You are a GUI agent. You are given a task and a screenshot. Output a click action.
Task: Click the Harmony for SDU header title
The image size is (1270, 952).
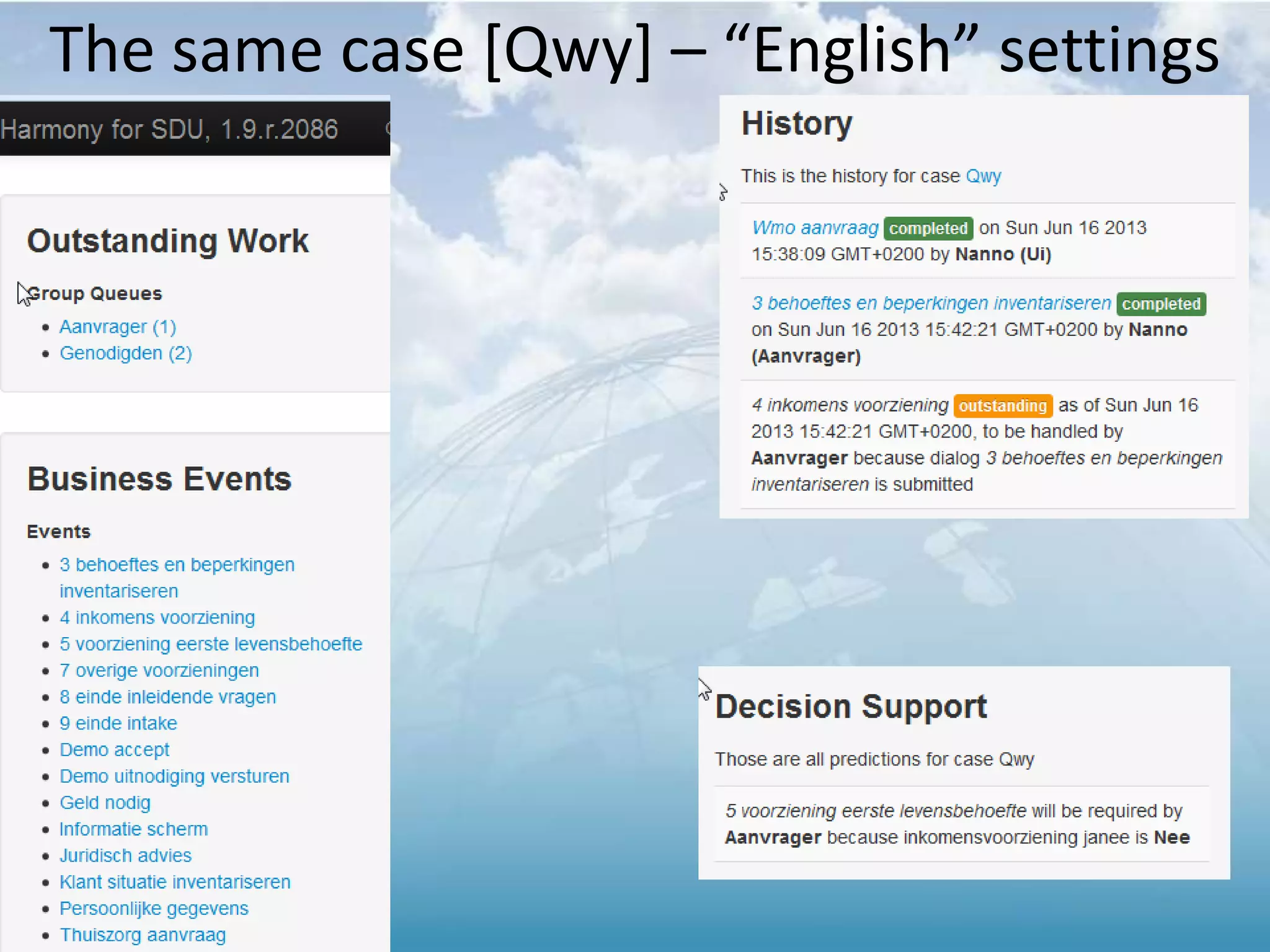[x=169, y=130]
